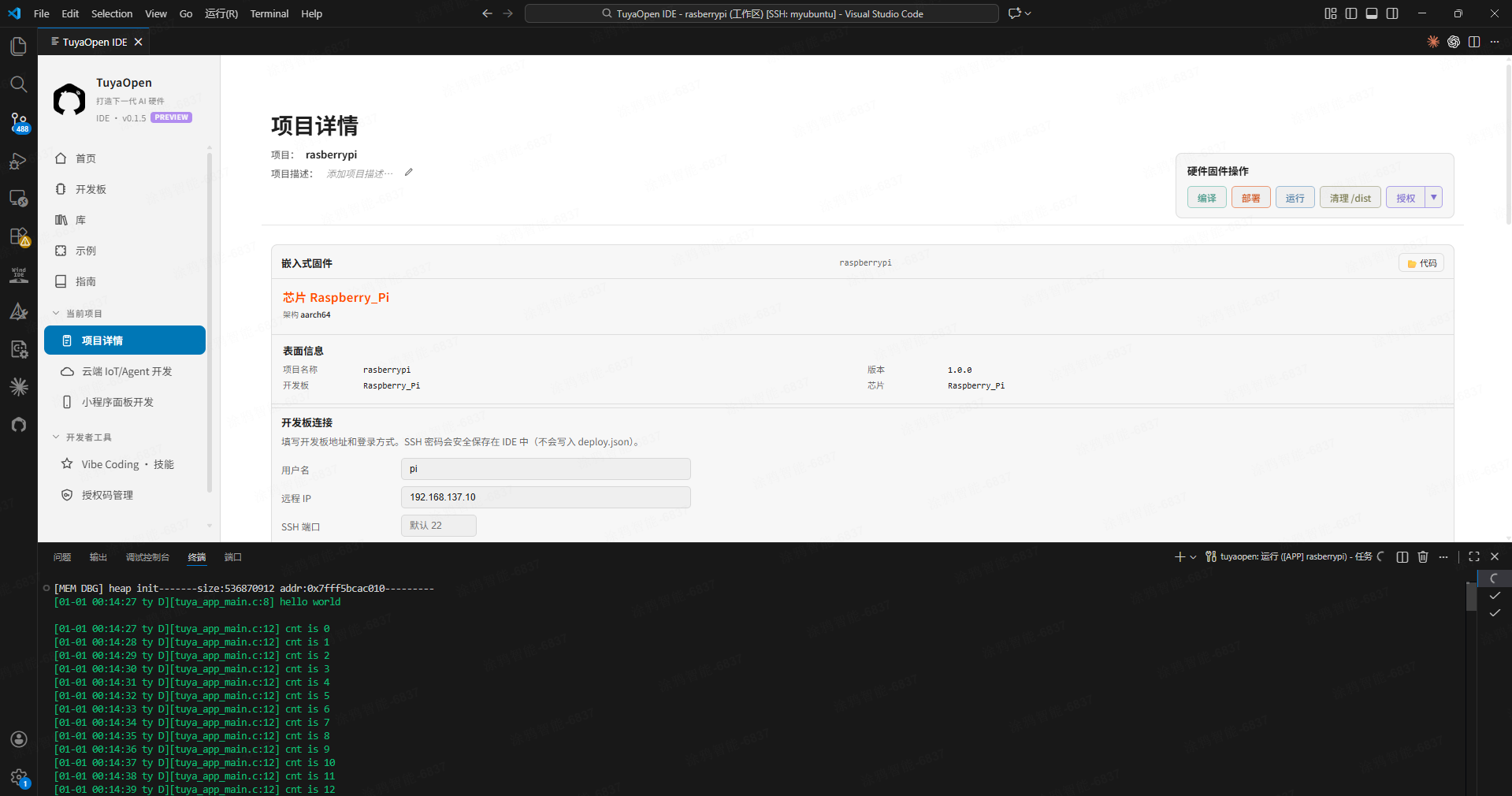Open Accounts menu in activity bar

[18, 739]
